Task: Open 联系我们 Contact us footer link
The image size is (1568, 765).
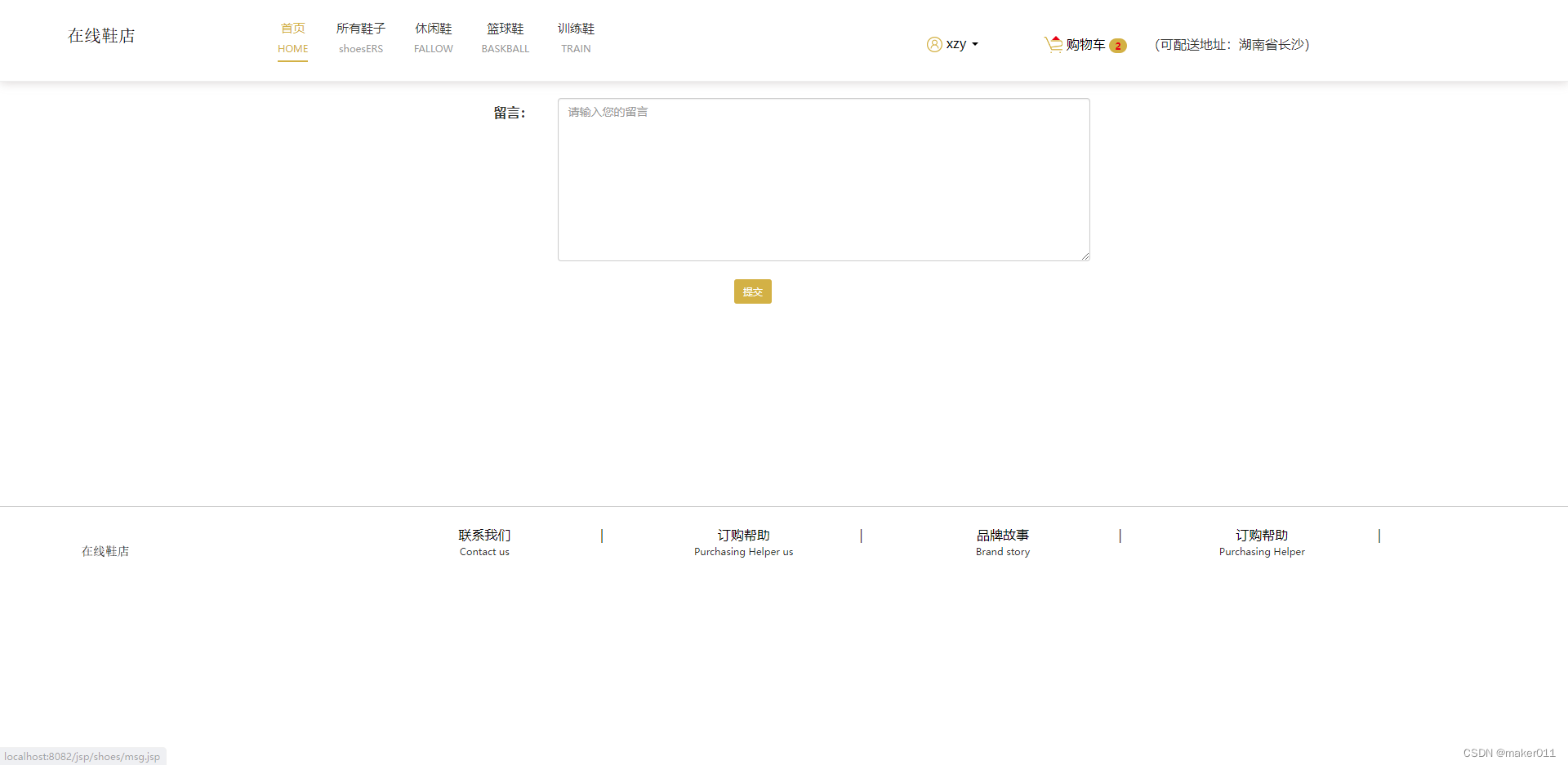Action: click(x=484, y=543)
